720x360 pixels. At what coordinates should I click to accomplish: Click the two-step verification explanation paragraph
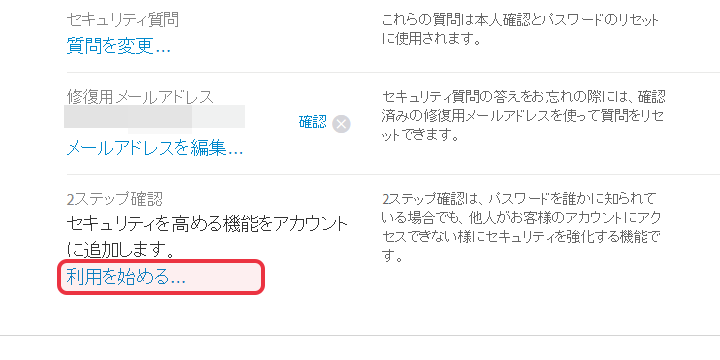point(521,227)
